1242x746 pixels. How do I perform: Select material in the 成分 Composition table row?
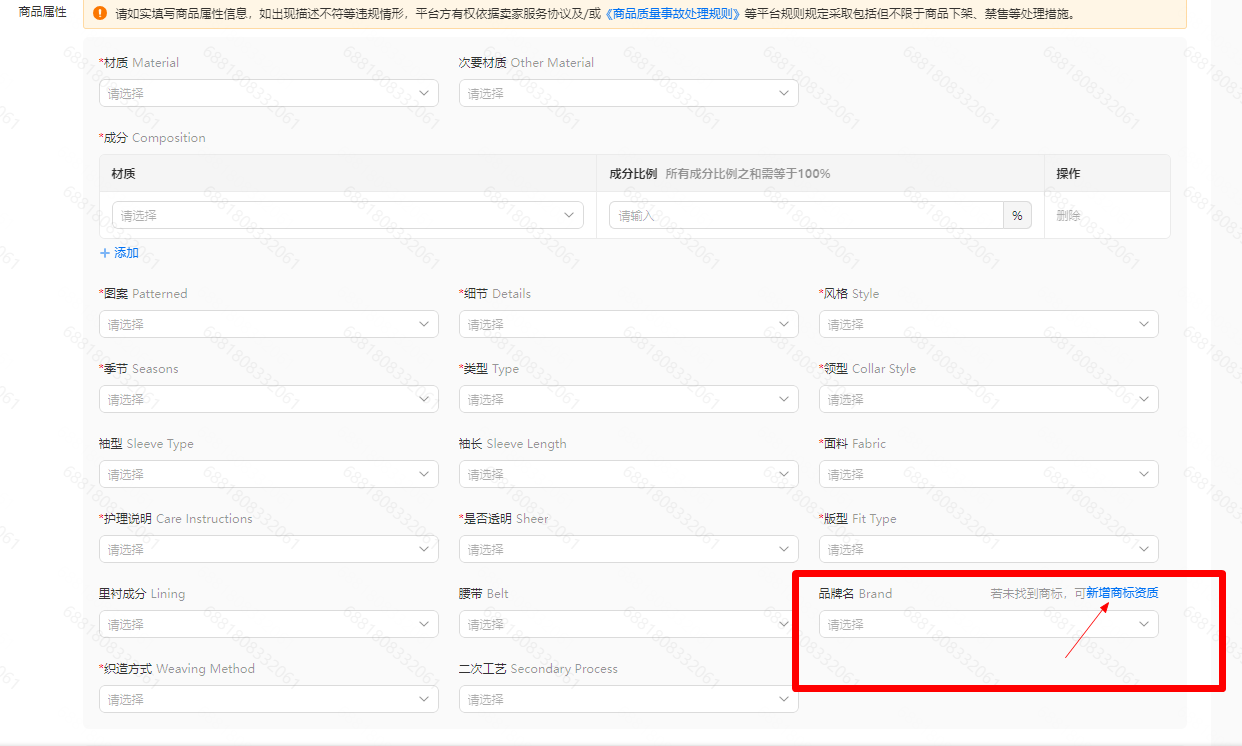[347, 215]
